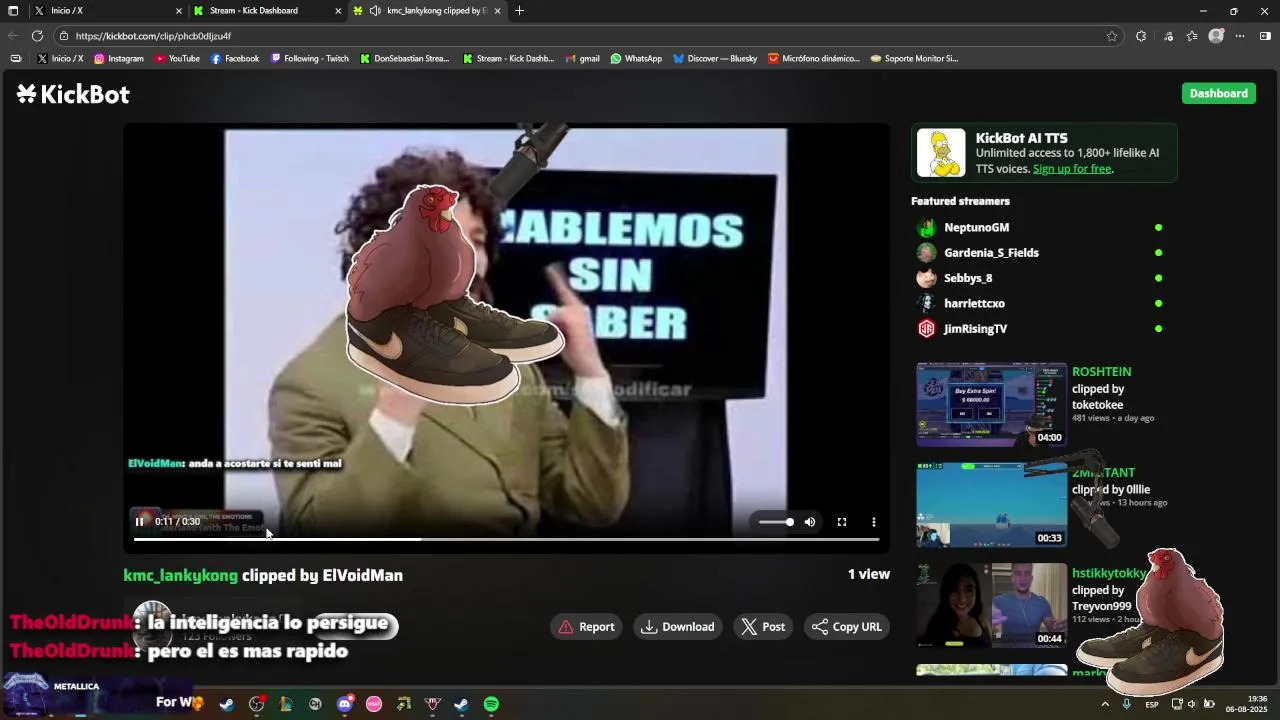
Task: Adjust the video volume slider
Action: tap(776, 522)
